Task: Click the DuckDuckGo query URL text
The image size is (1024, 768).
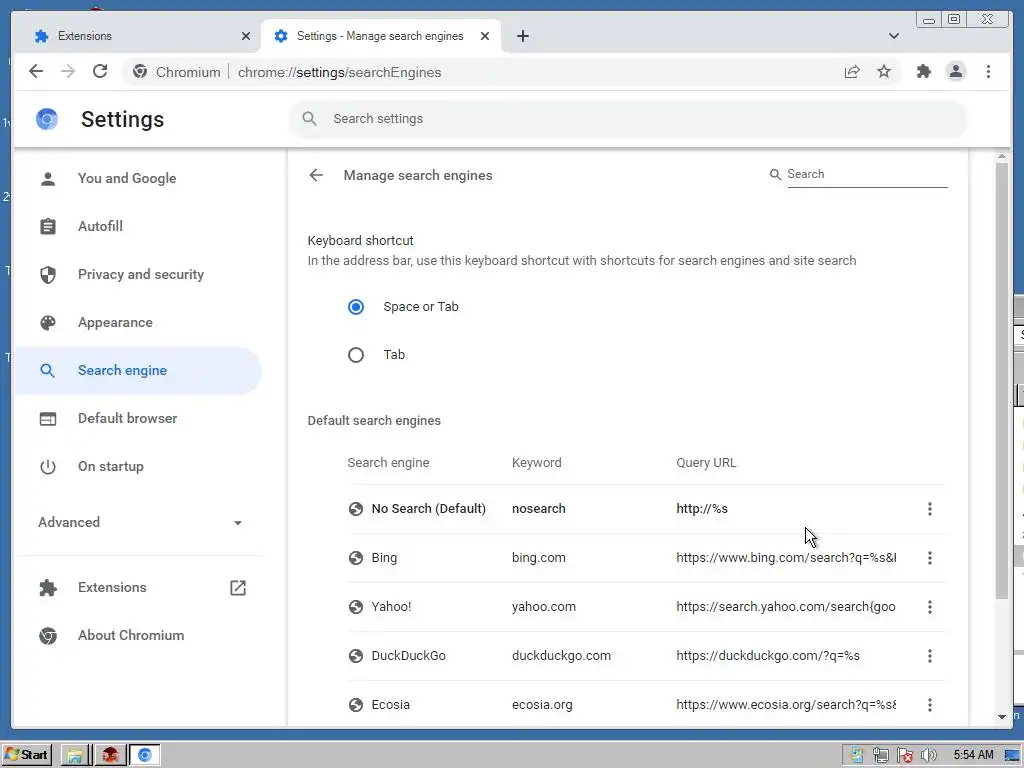Action: click(768, 656)
